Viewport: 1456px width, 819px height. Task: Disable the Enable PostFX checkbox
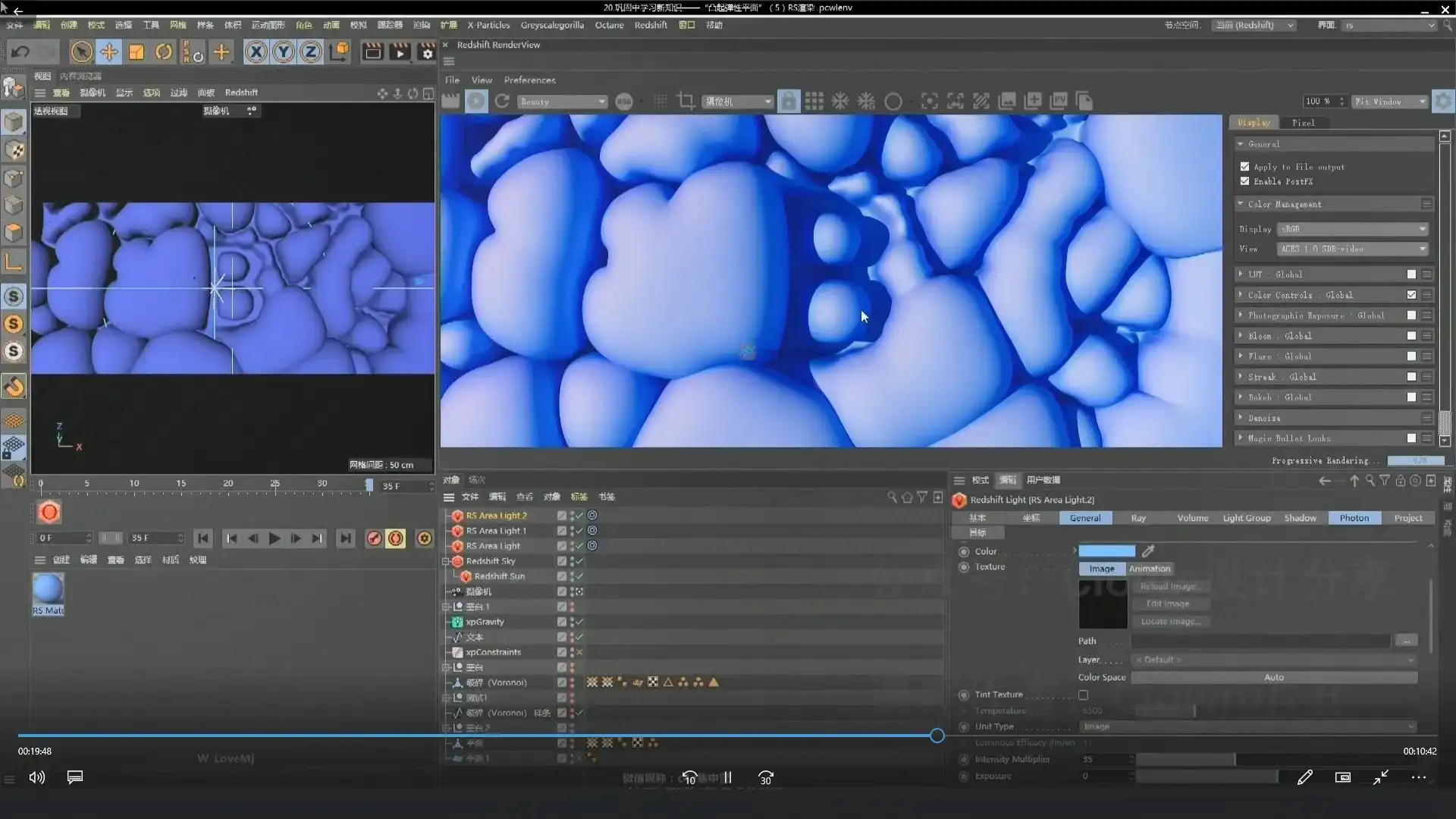pyautogui.click(x=1244, y=181)
